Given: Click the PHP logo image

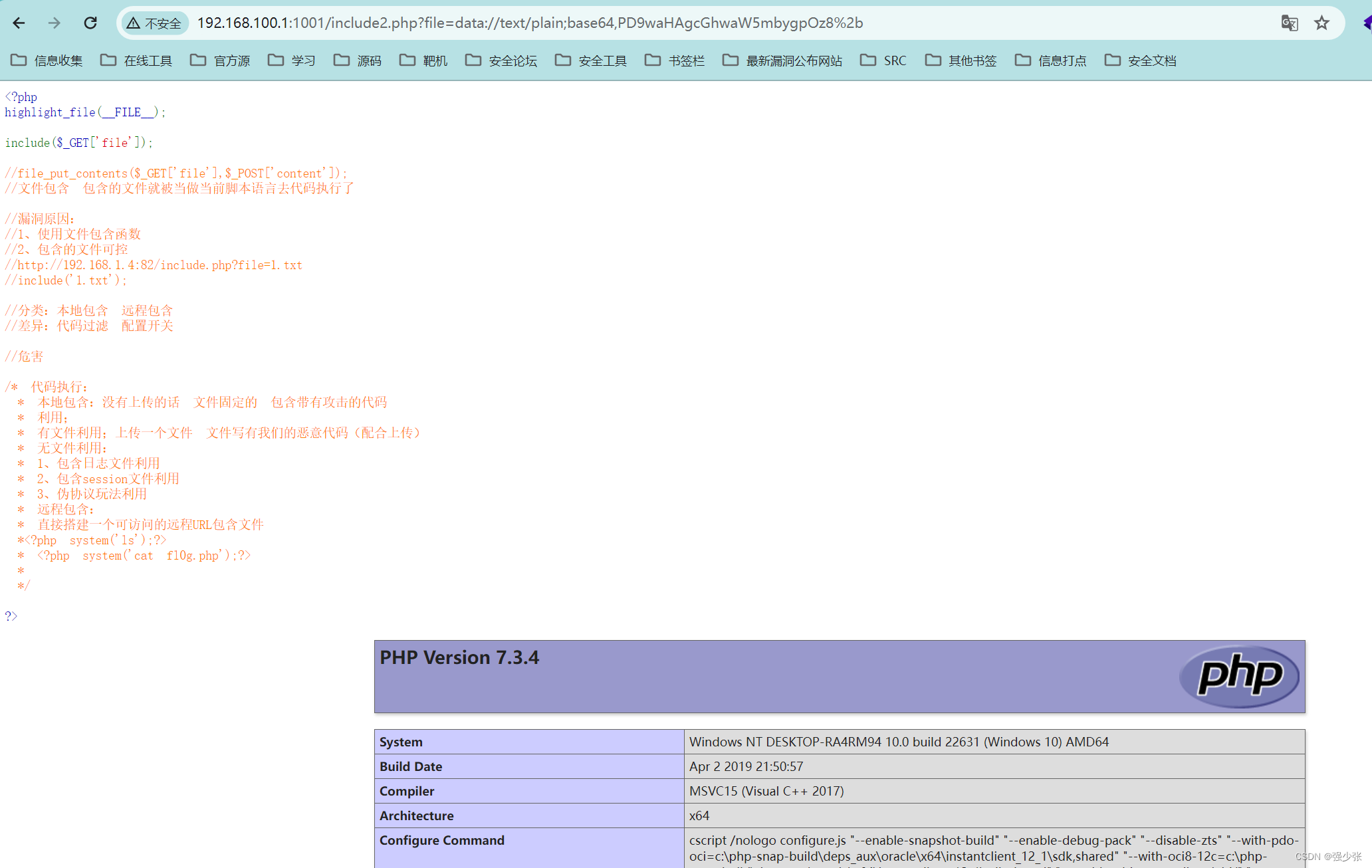Looking at the screenshot, I should click(x=1239, y=676).
